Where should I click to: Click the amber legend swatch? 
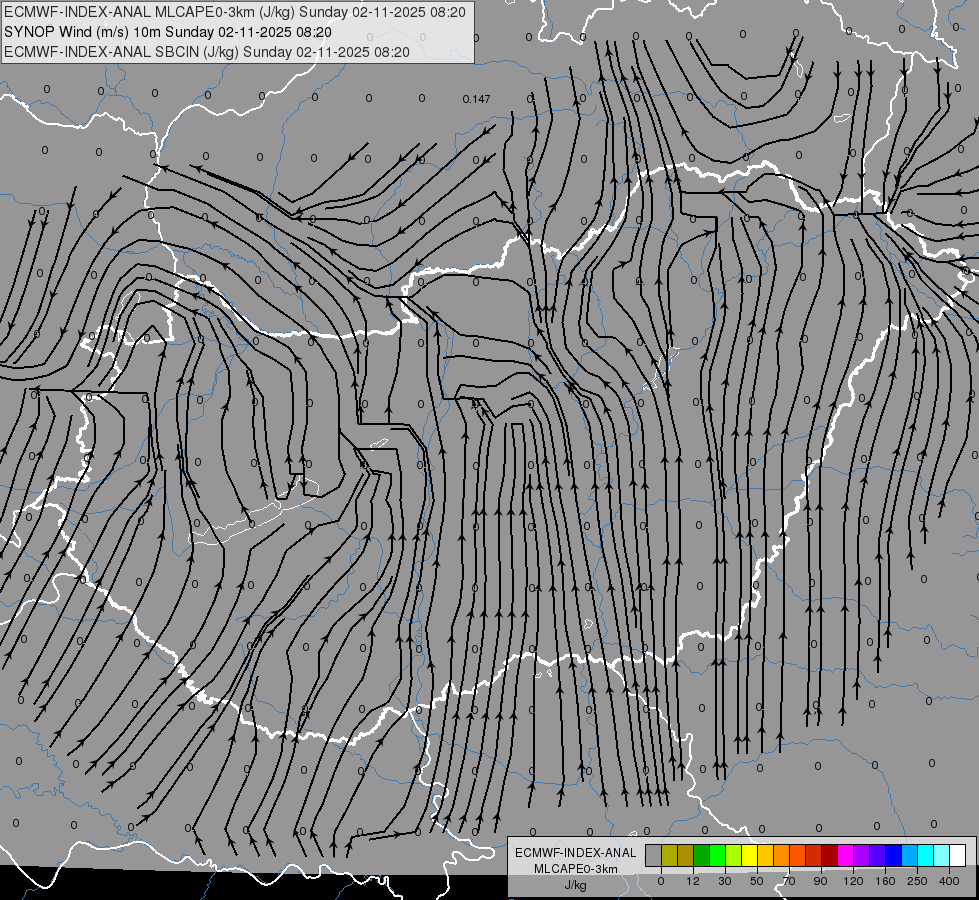point(766,855)
